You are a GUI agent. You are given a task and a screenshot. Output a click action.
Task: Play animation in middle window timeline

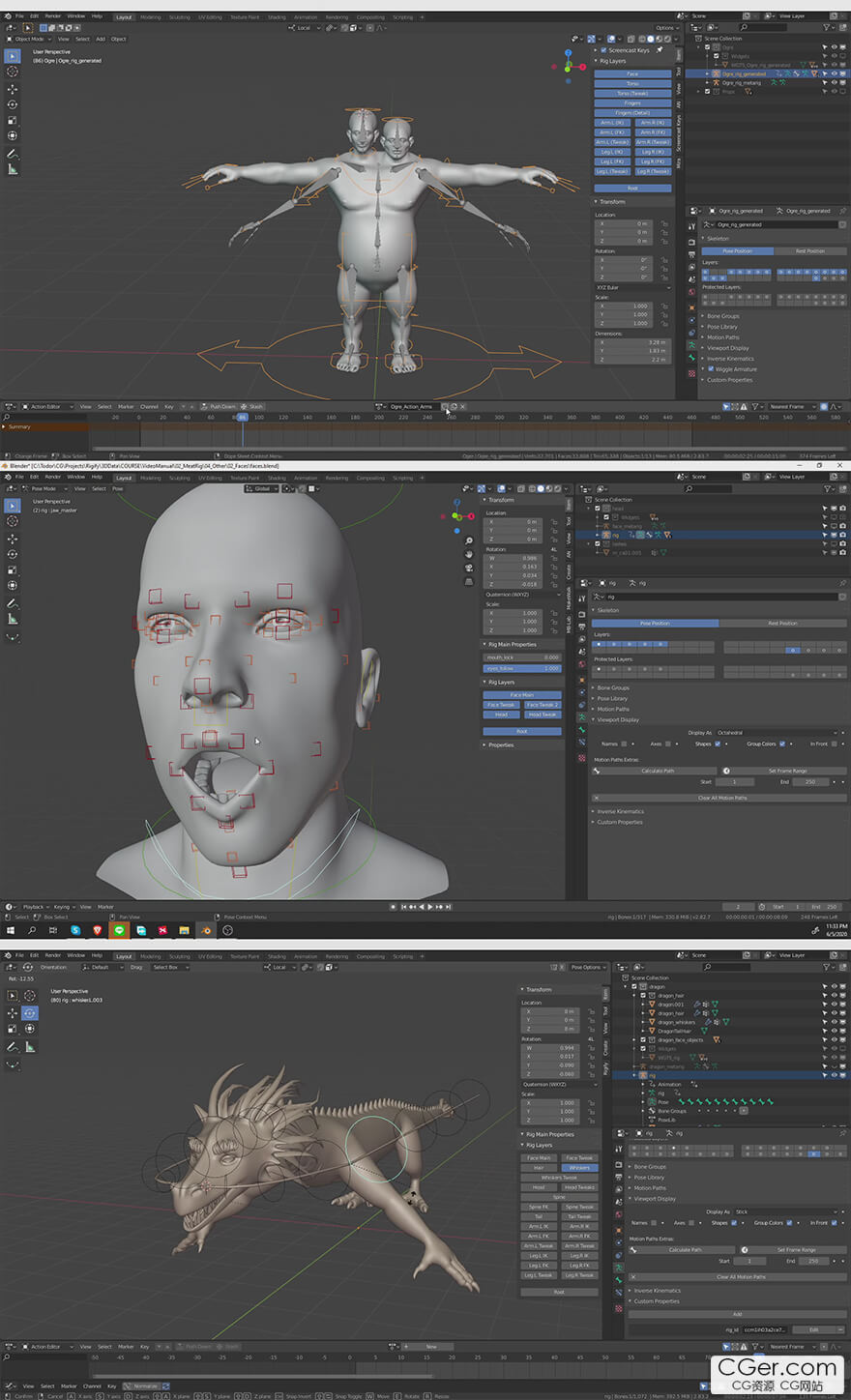click(x=430, y=907)
